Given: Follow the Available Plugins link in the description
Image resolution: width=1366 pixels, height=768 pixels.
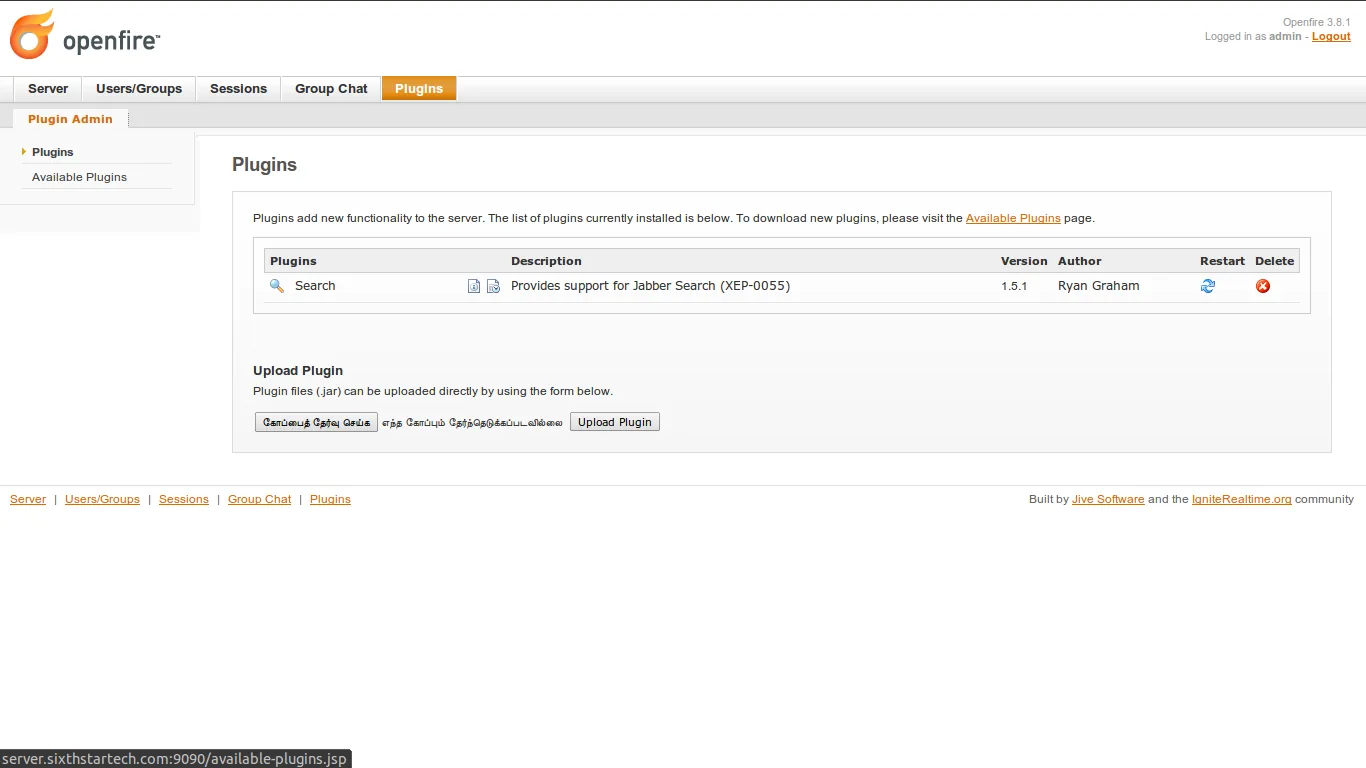Looking at the screenshot, I should point(1013,218).
